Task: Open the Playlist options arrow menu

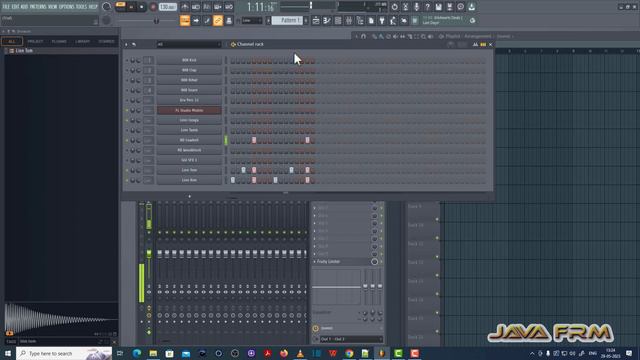Action: (356, 36)
